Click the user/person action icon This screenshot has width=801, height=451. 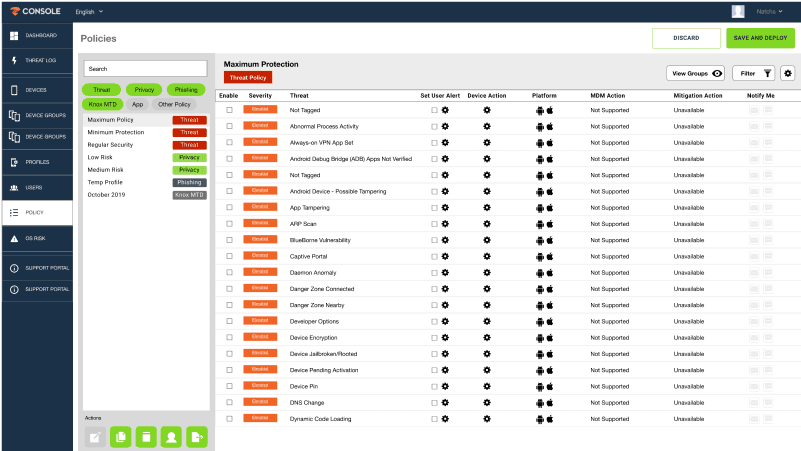pos(171,435)
